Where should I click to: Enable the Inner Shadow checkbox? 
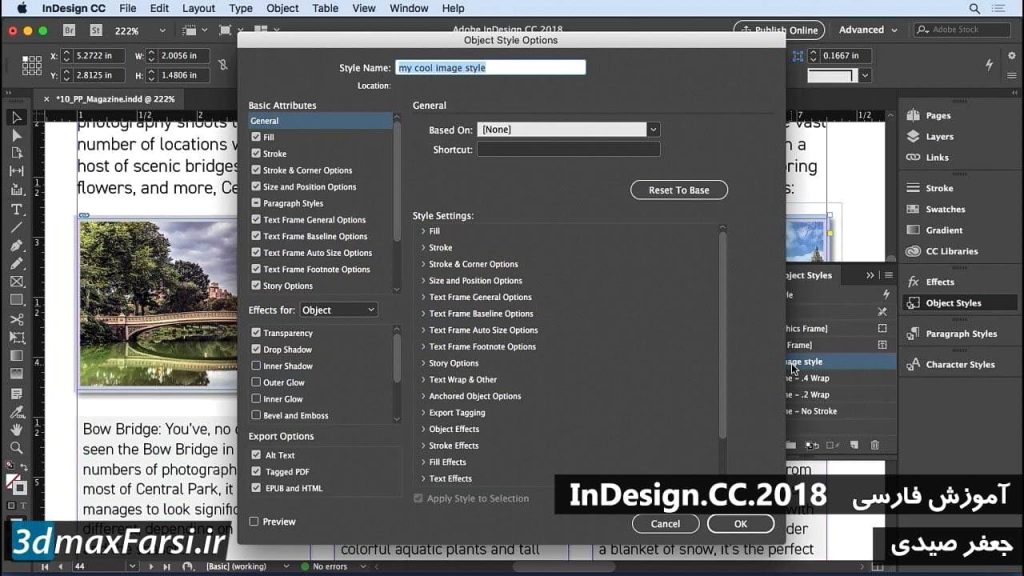tap(255, 365)
